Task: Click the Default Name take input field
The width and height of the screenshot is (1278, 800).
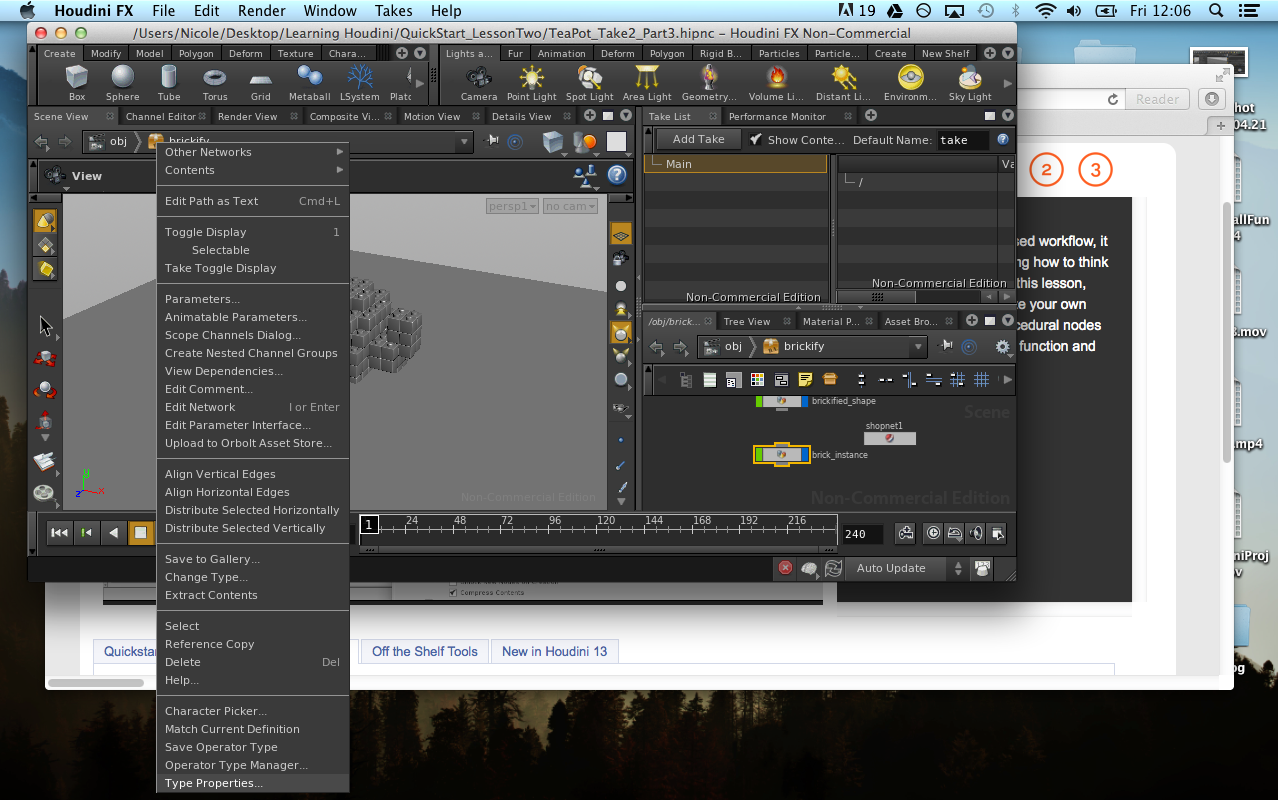Action: click(963, 140)
